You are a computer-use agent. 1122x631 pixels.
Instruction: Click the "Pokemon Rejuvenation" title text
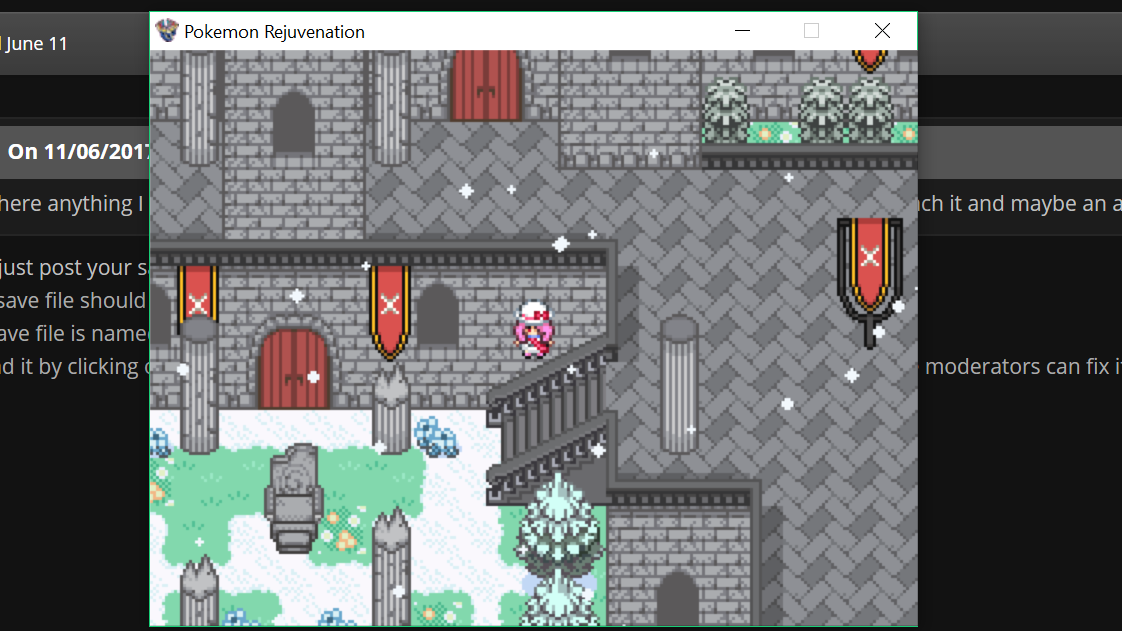pyautogui.click(x=274, y=32)
